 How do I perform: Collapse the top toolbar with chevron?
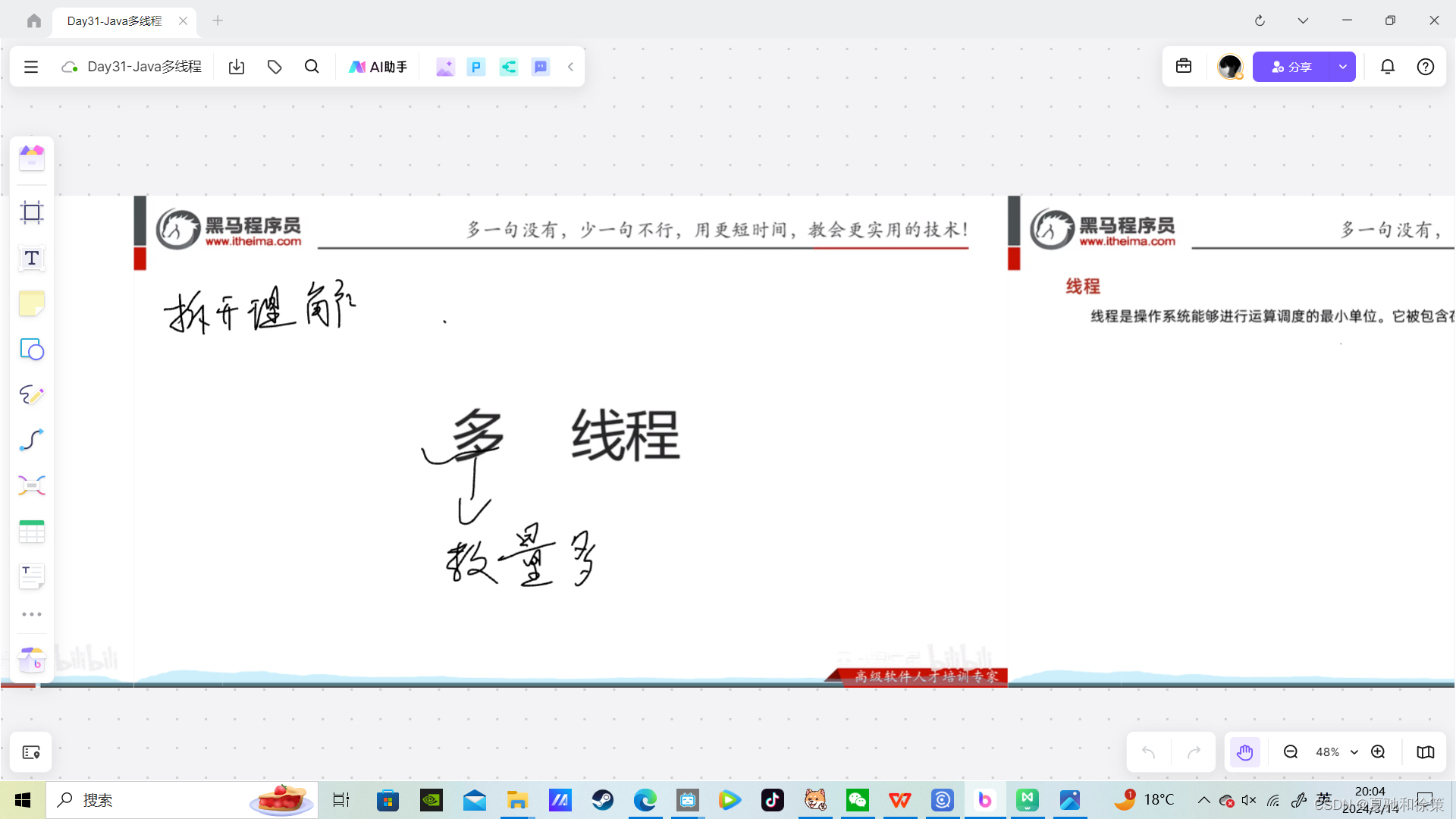(x=570, y=67)
